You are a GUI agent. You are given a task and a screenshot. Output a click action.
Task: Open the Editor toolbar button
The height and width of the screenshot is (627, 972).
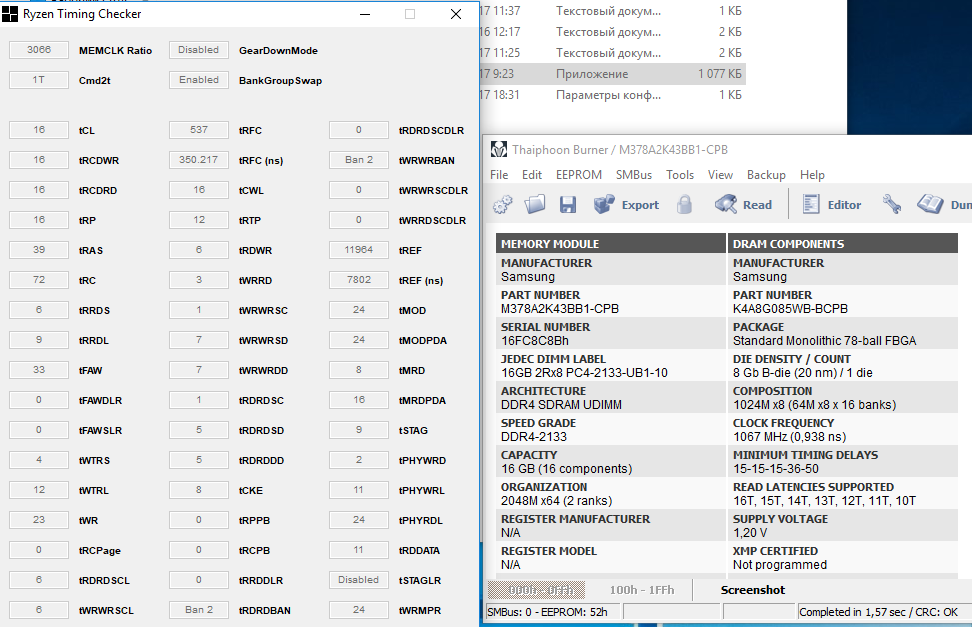(831, 205)
